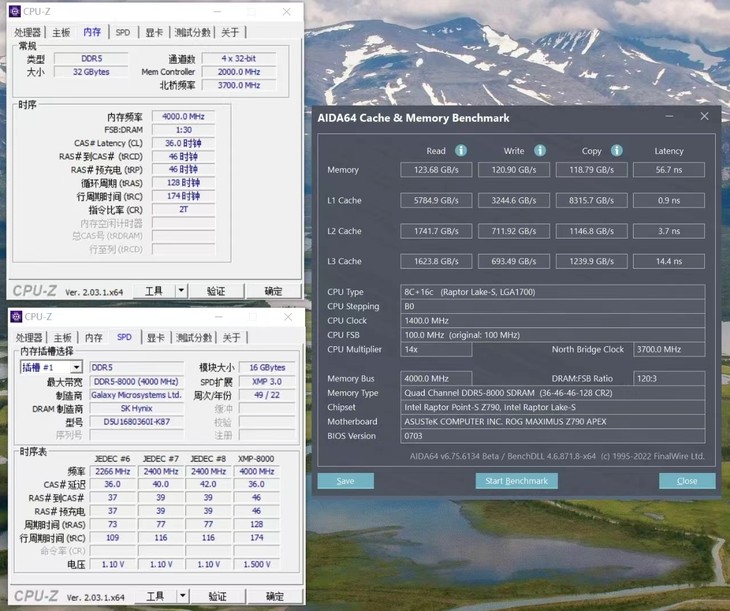Click 大小 value 32 GBytes

[91, 72]
